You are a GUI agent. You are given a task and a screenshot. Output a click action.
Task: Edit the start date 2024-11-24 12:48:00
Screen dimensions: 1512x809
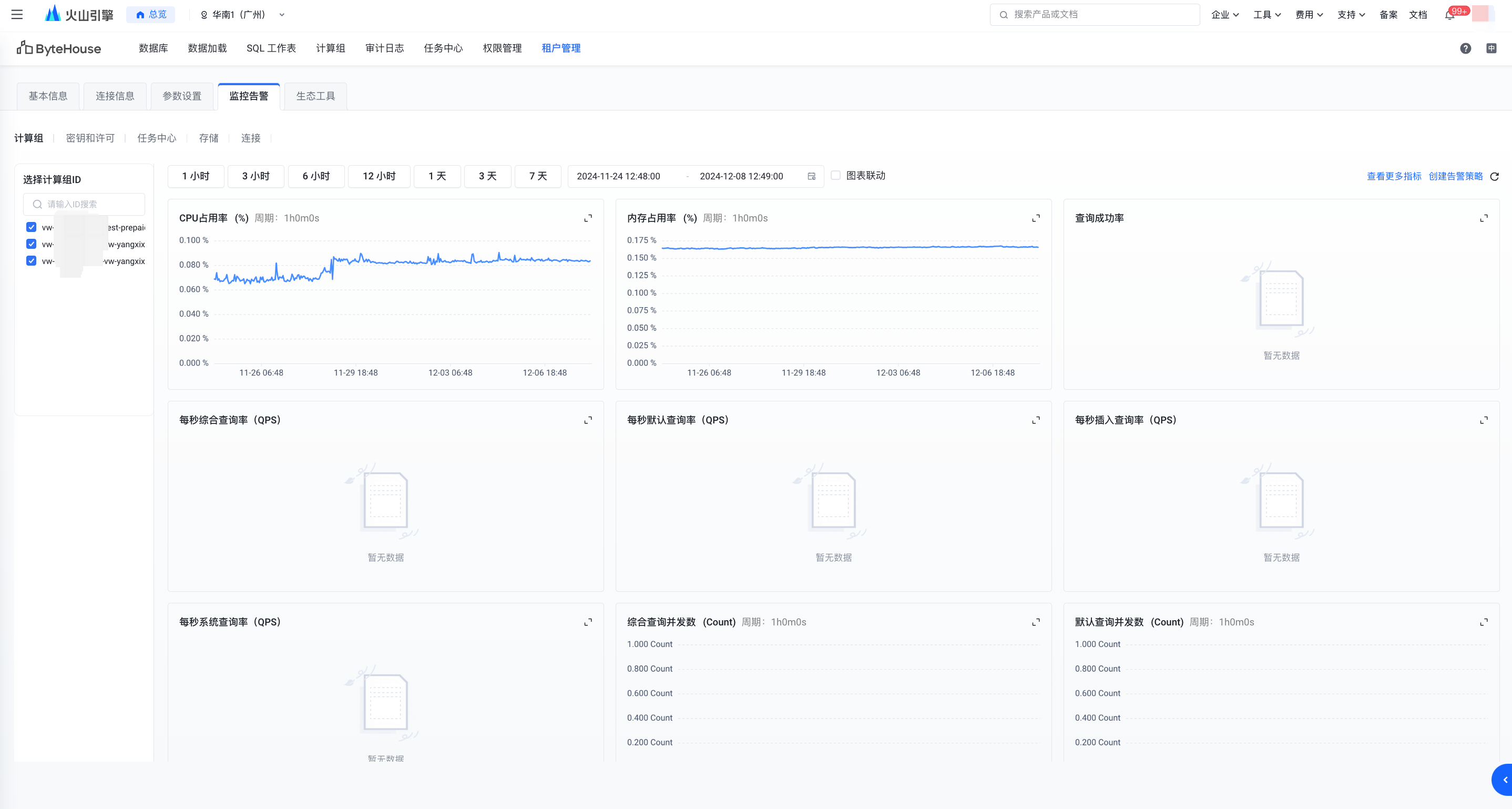click(619, 176)
